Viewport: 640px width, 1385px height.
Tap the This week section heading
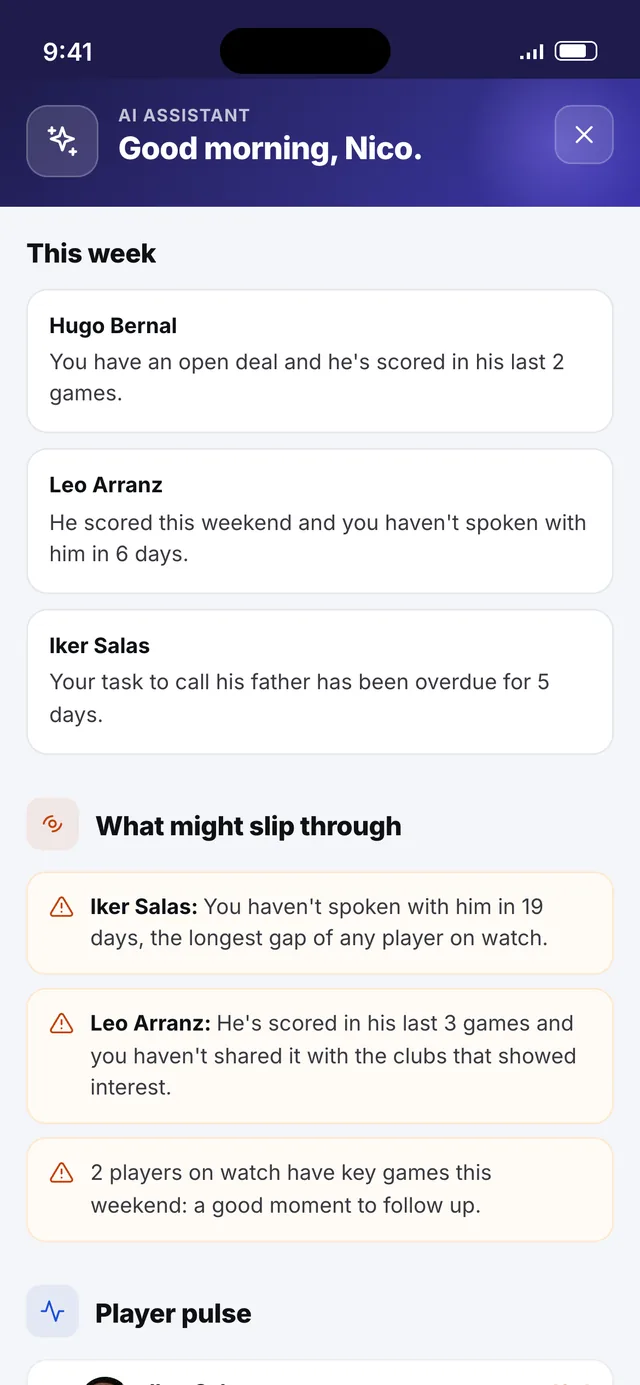point(91,253)
